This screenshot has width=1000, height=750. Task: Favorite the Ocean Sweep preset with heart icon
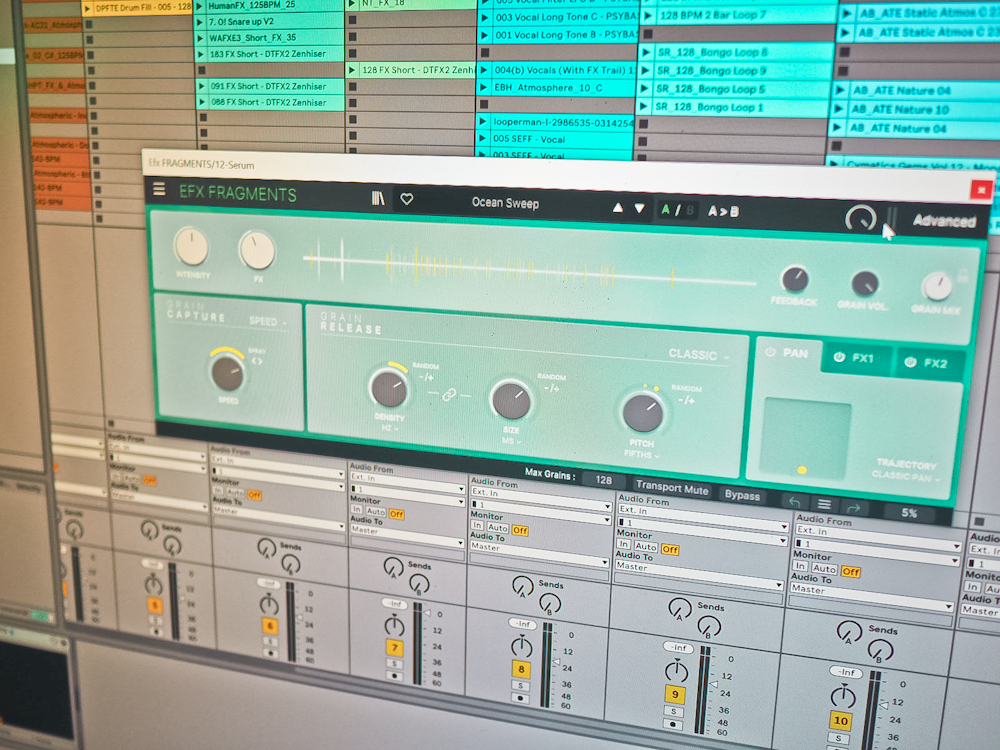pos(406,199)
